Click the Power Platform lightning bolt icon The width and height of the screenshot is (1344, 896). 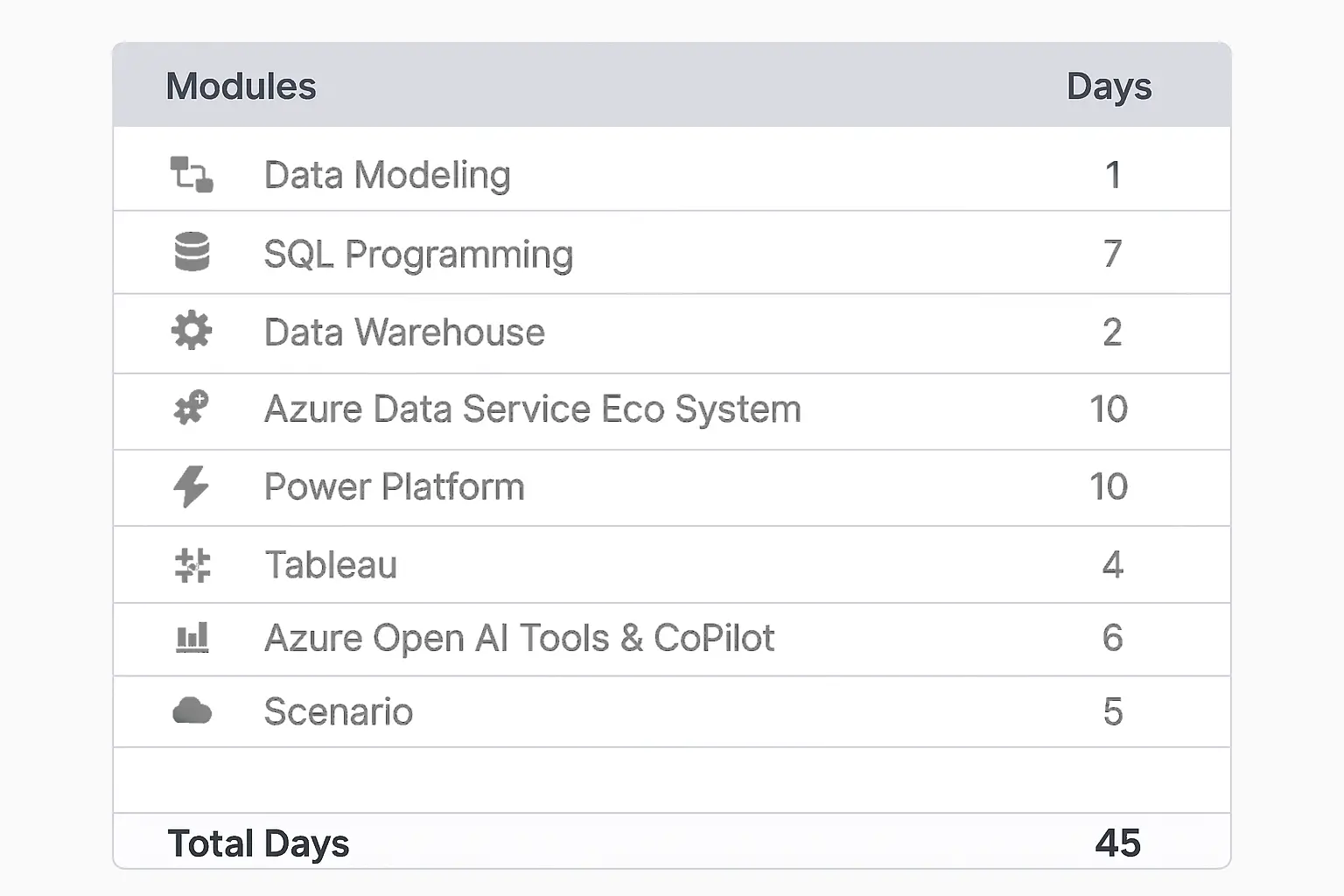coord(192,486)
